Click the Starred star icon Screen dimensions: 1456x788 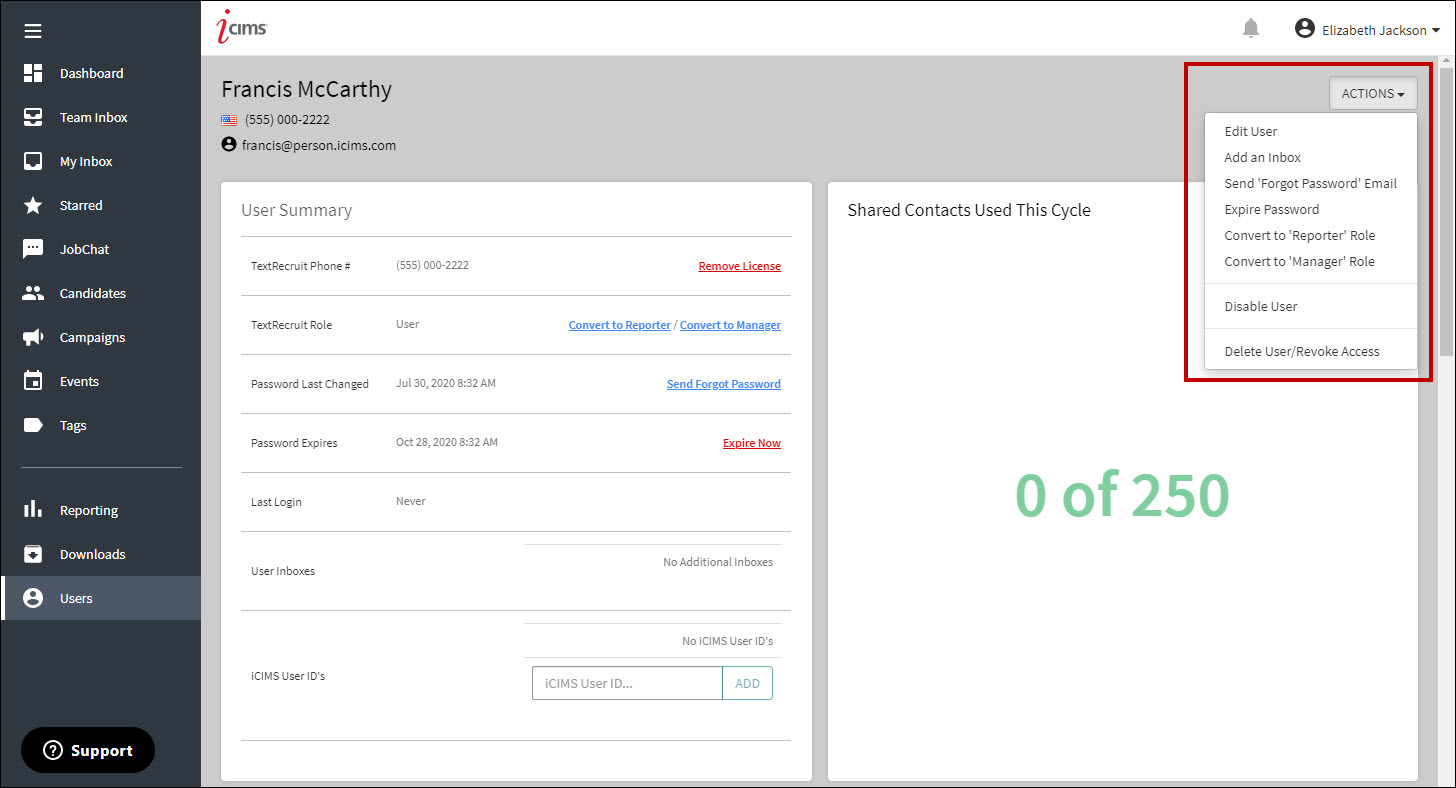click(33, 205)
